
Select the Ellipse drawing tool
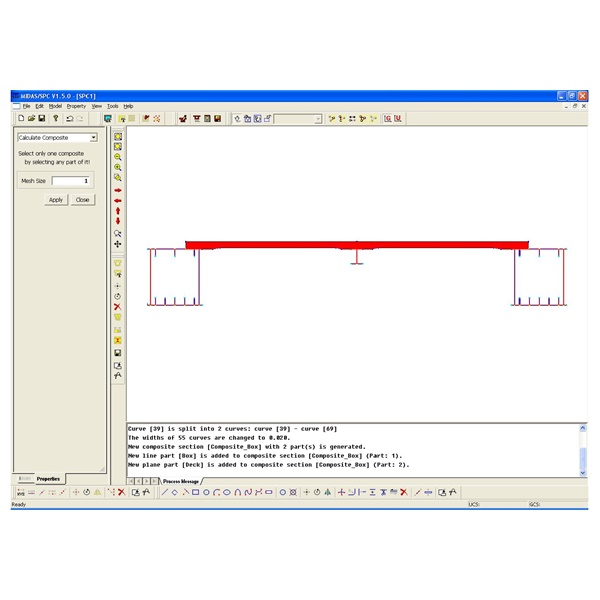[x=227, y=492]
